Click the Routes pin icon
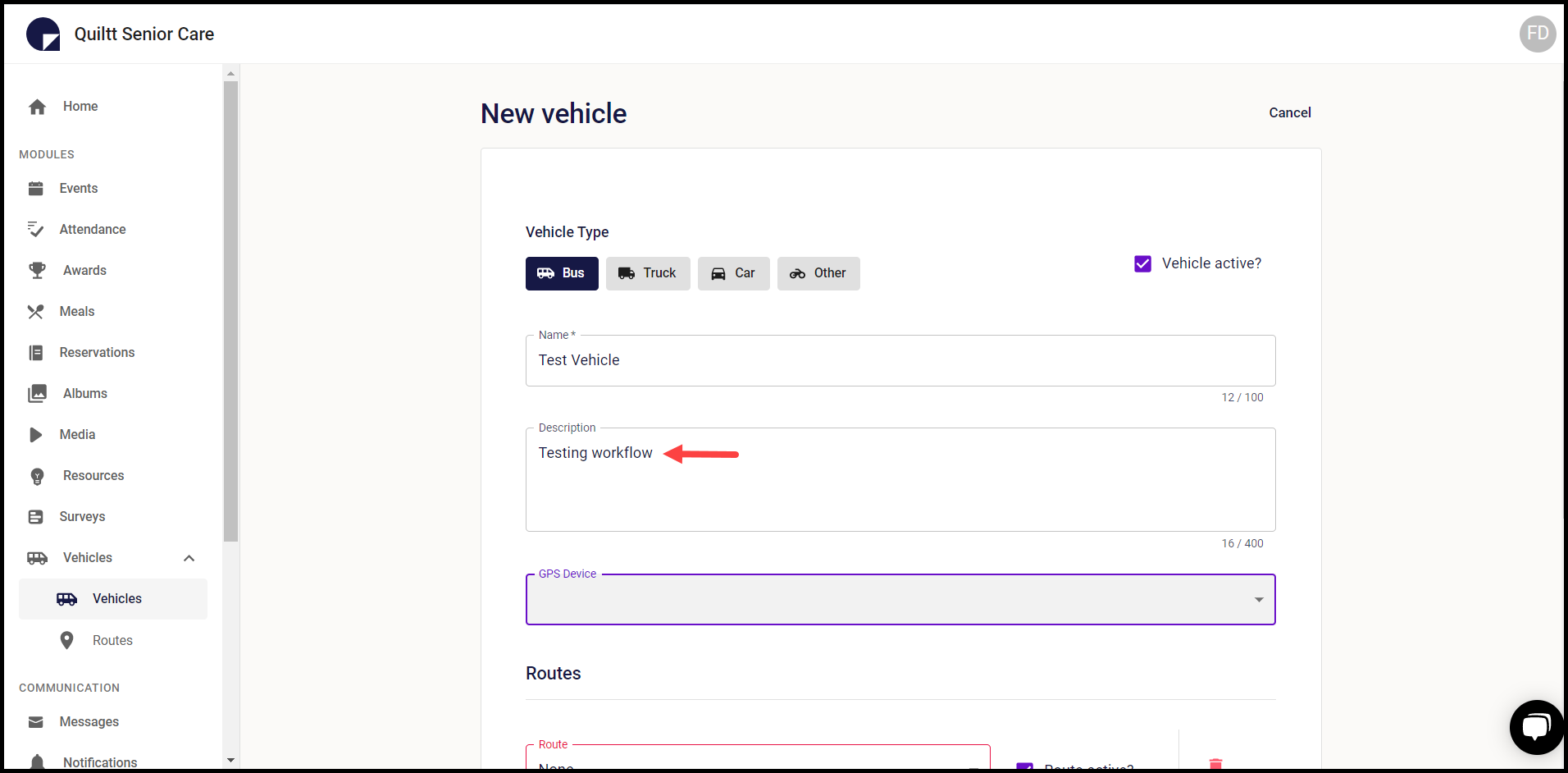Viewport: 1568px width, 773px height. (66, 639)
